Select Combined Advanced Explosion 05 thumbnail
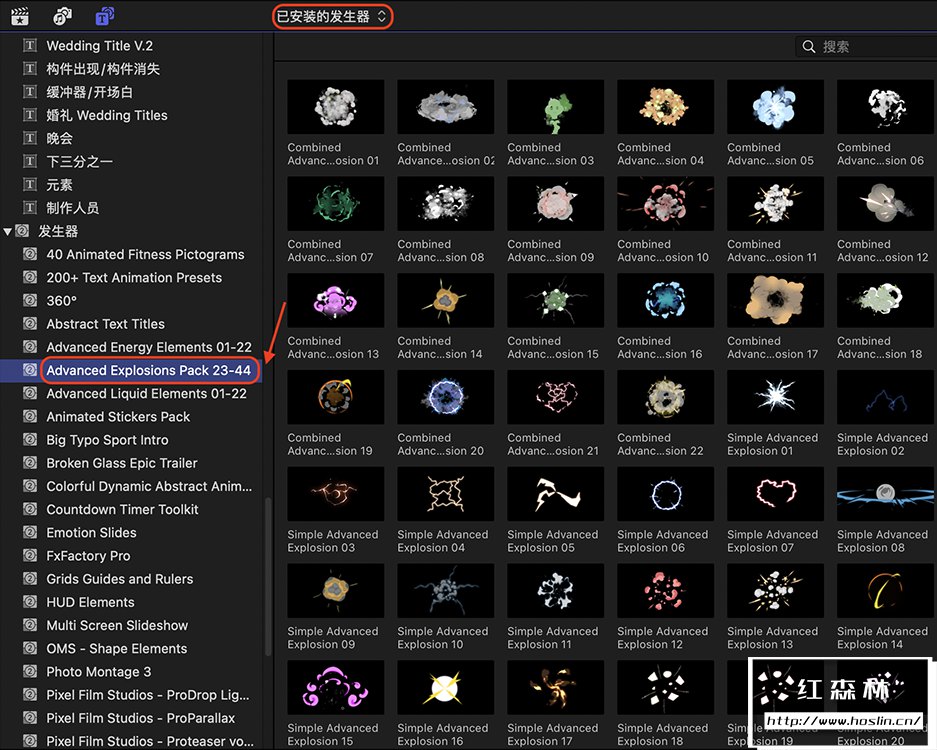This screenshot has width=937, height=750. pos(776,107)
